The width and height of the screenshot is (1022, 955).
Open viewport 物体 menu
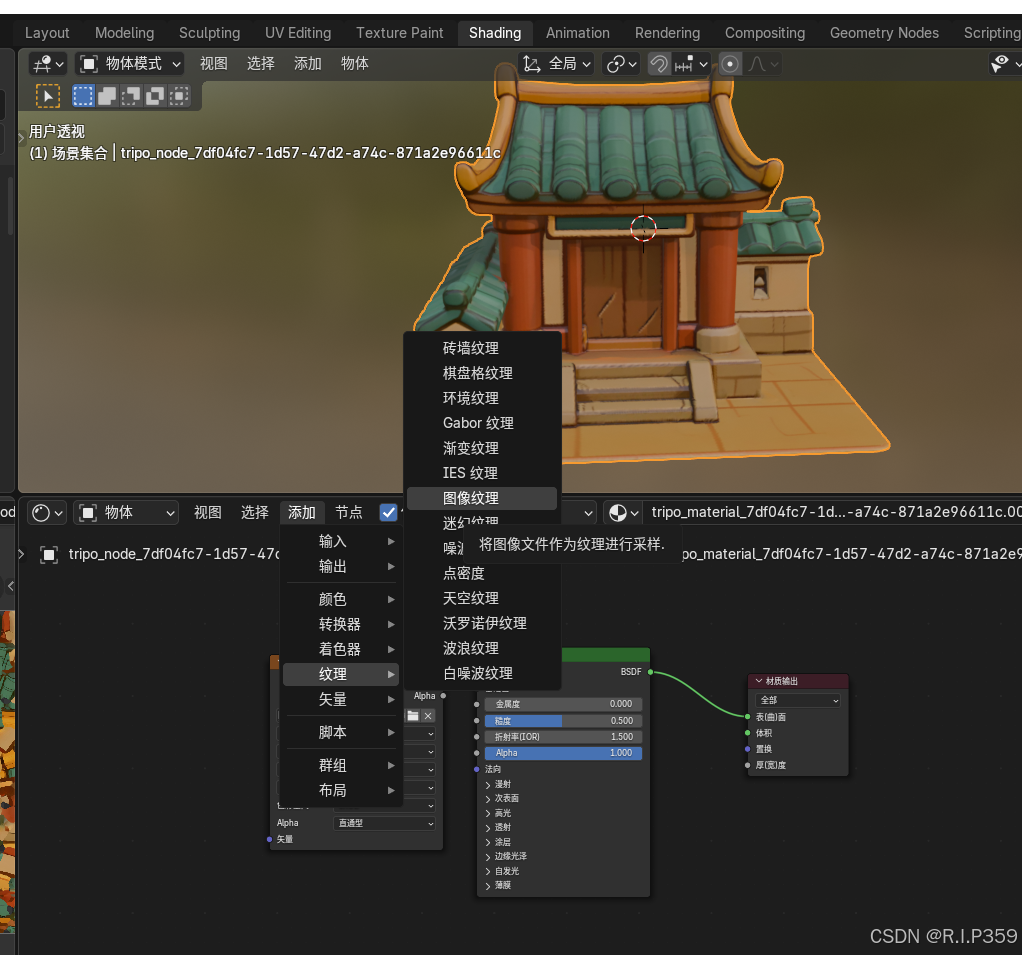coord(355,64)
